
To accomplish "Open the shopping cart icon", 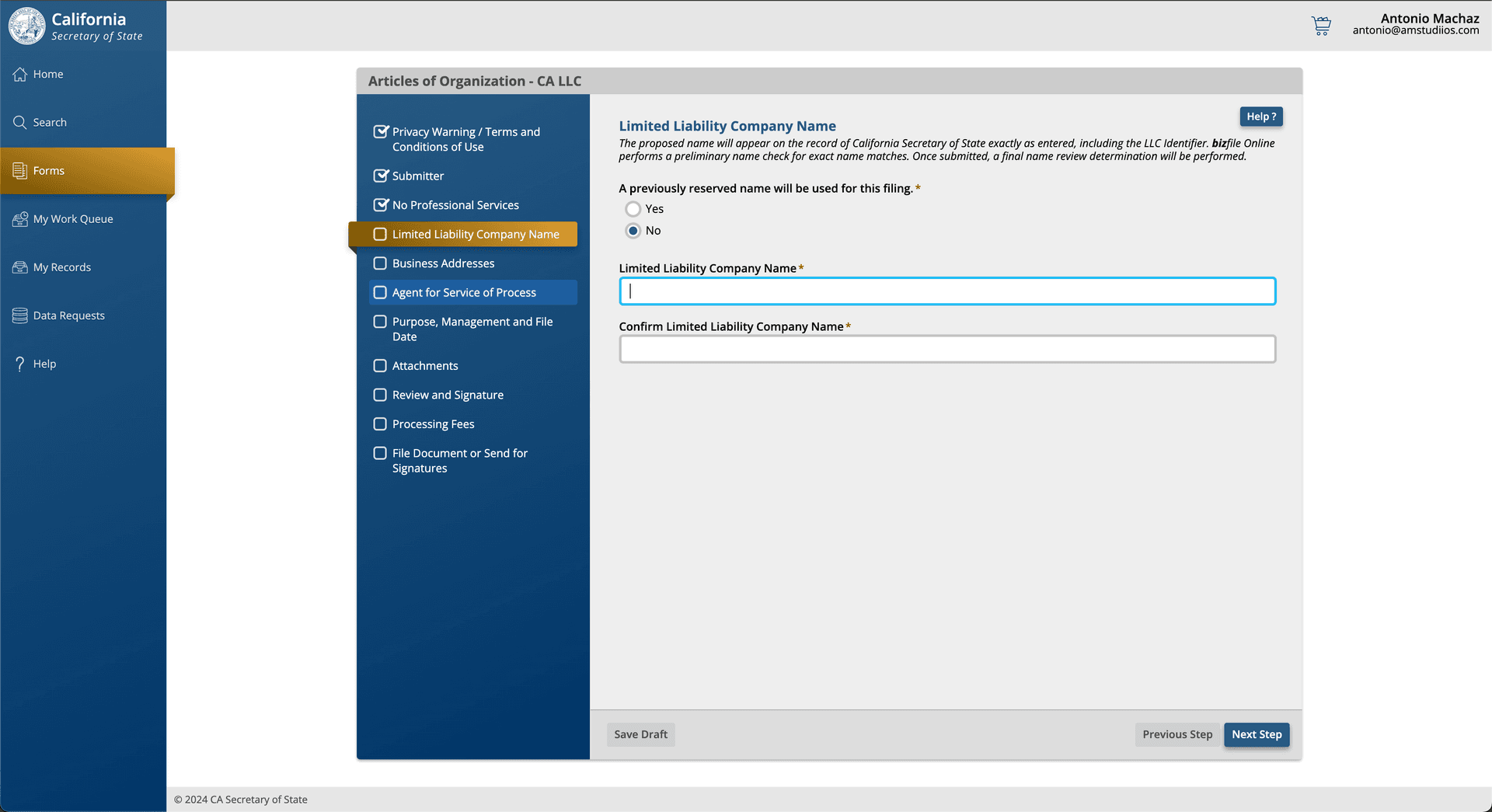I will click(1321, 26).
